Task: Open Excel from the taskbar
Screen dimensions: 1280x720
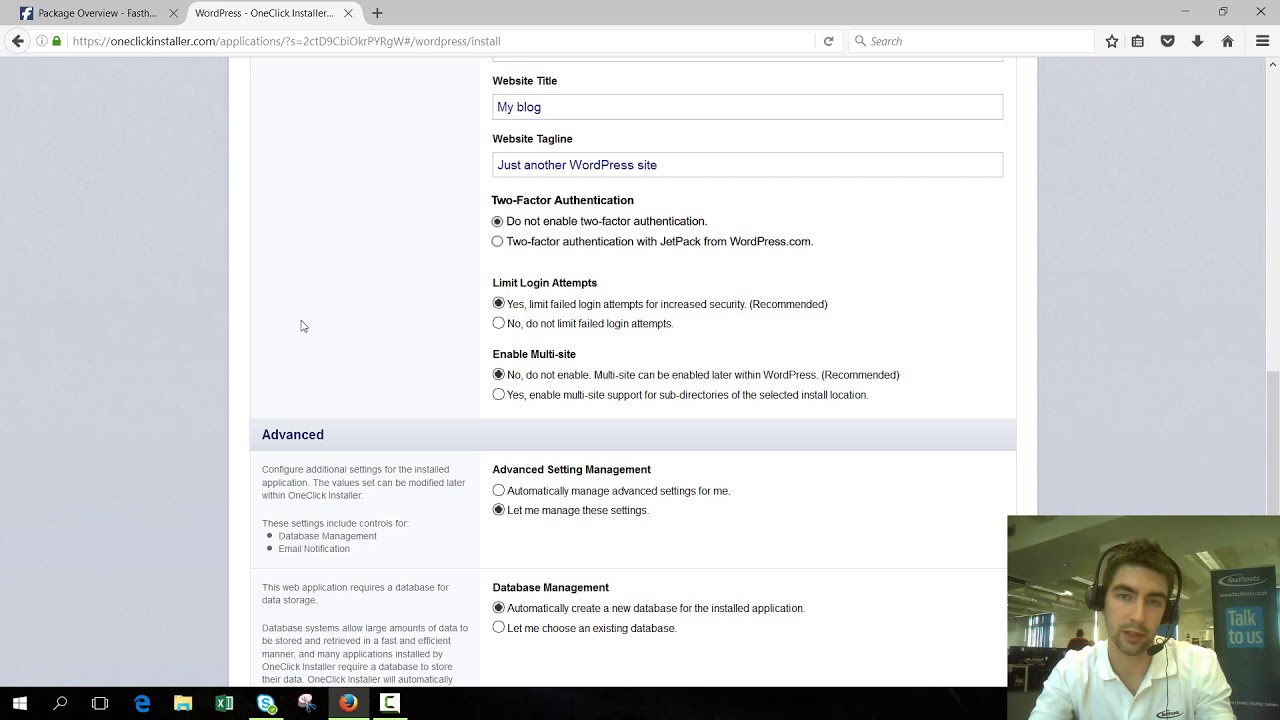Action: (224, 703)
